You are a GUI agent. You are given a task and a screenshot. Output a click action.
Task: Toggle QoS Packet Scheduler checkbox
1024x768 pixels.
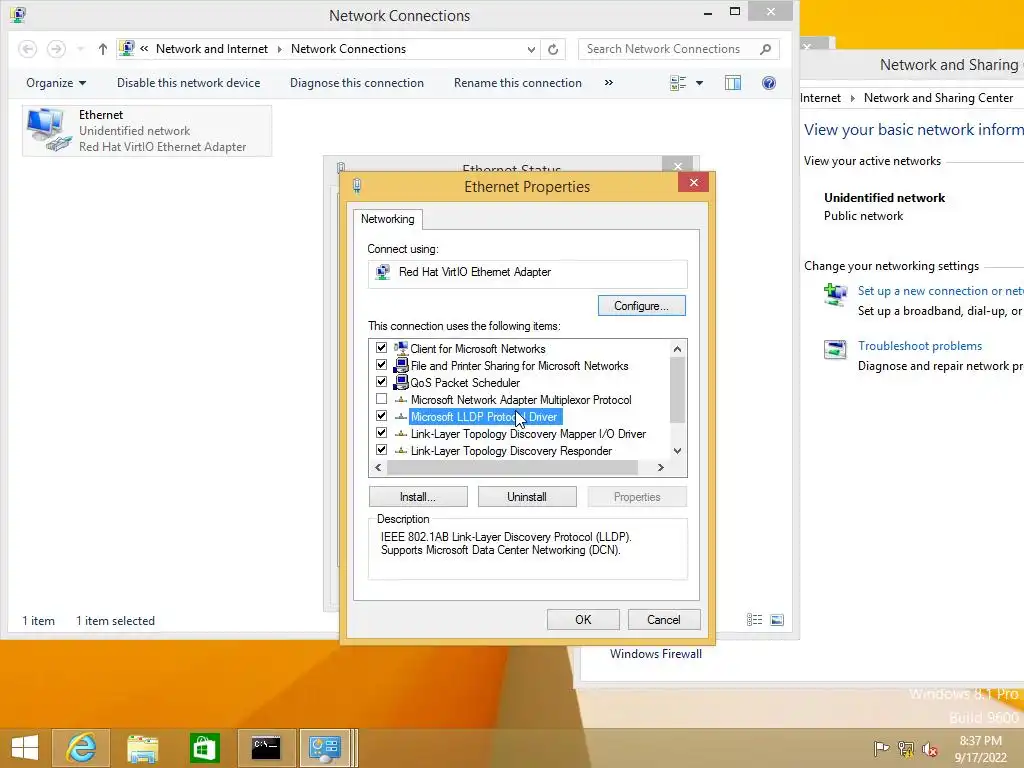pyautogui.click(x=381, y=382)
